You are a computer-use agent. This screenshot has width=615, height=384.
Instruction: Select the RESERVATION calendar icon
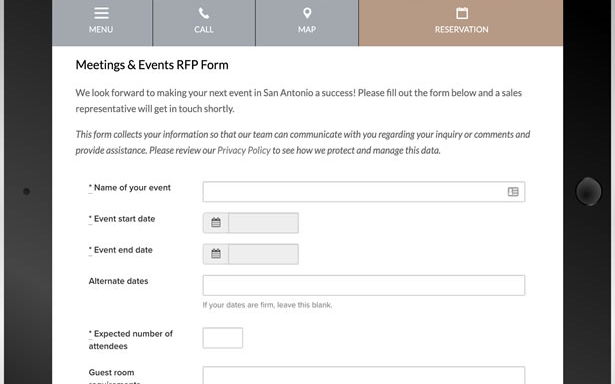tap(462, 13)
